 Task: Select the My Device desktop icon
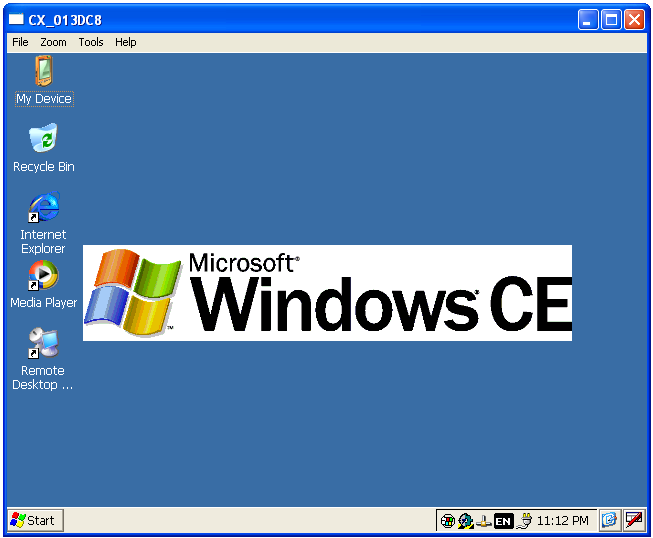[44, 71]
